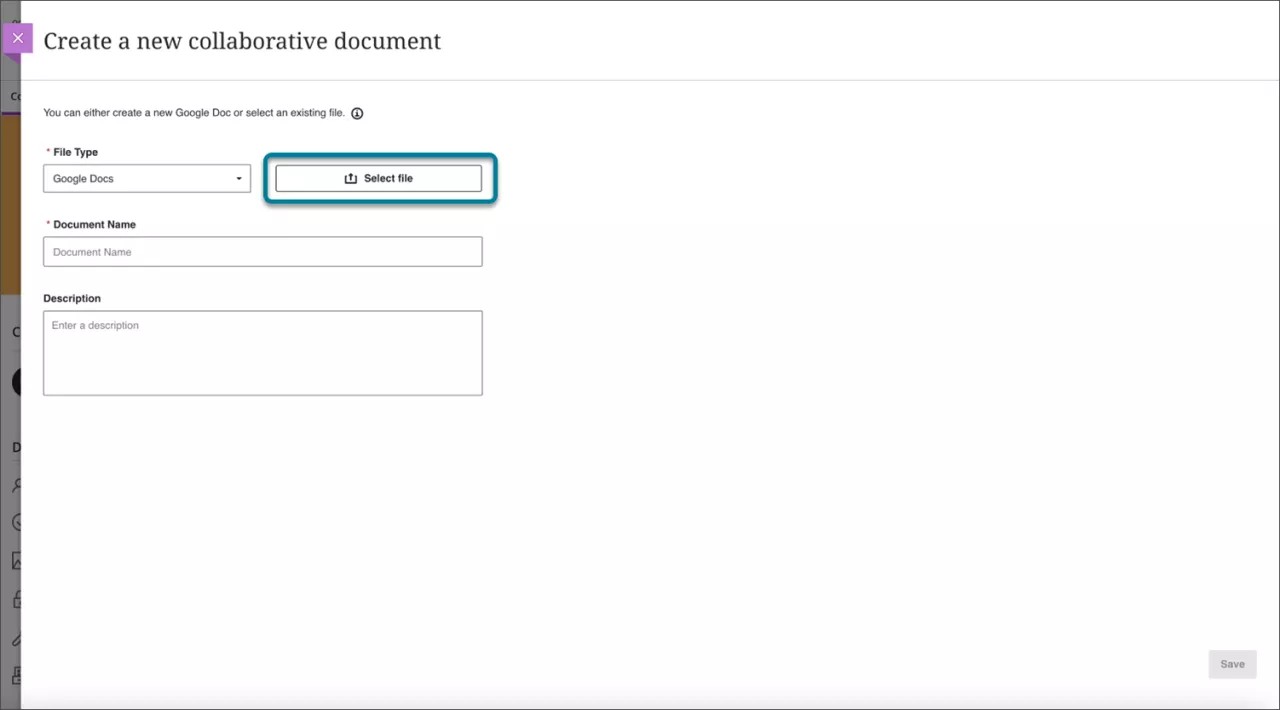Select the pencil icon in the left sidebar
Screen dimensions: 1280x710
tap(16, 638)
